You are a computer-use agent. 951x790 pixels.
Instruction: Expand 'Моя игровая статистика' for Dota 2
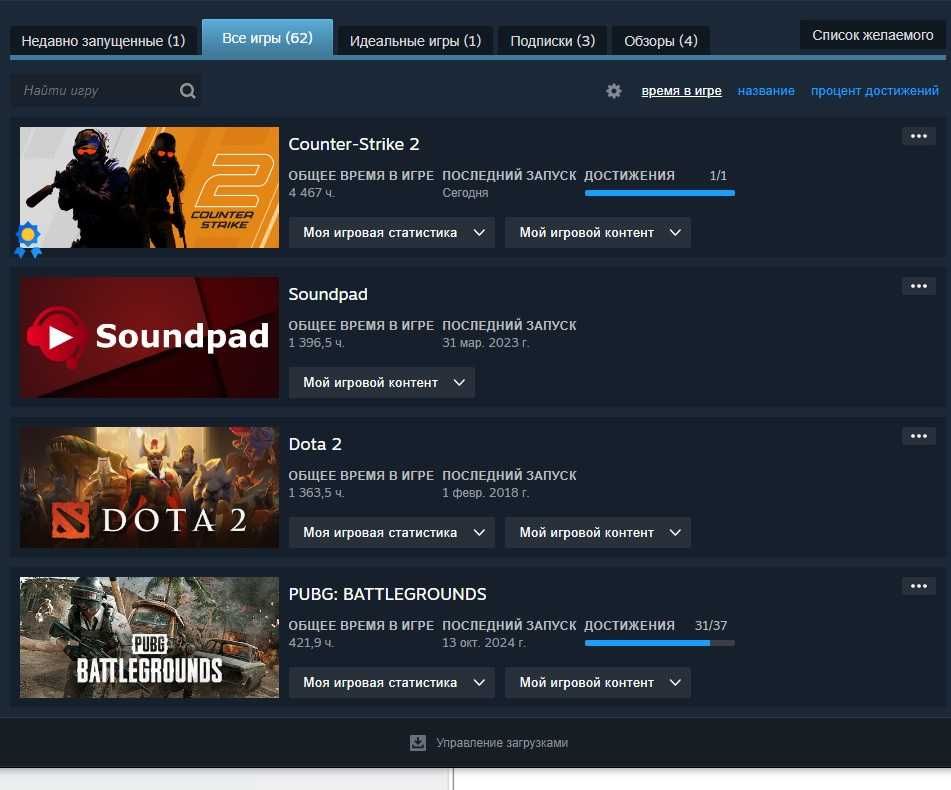pos(392,532)
